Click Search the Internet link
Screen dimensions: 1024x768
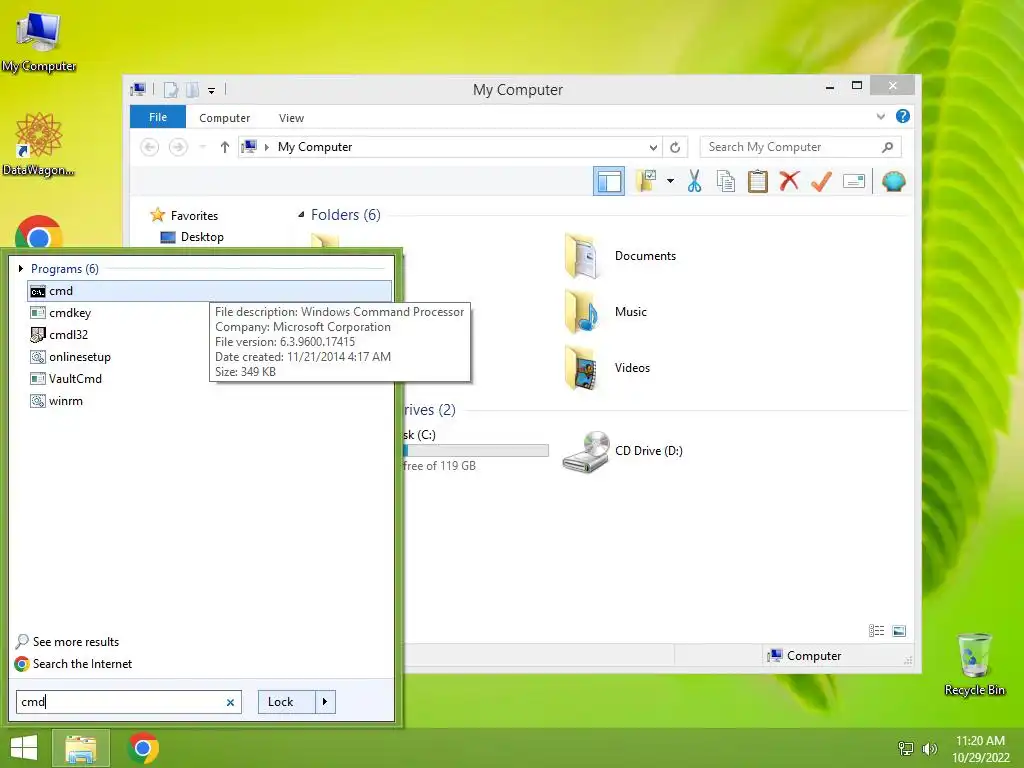point(73,664)
